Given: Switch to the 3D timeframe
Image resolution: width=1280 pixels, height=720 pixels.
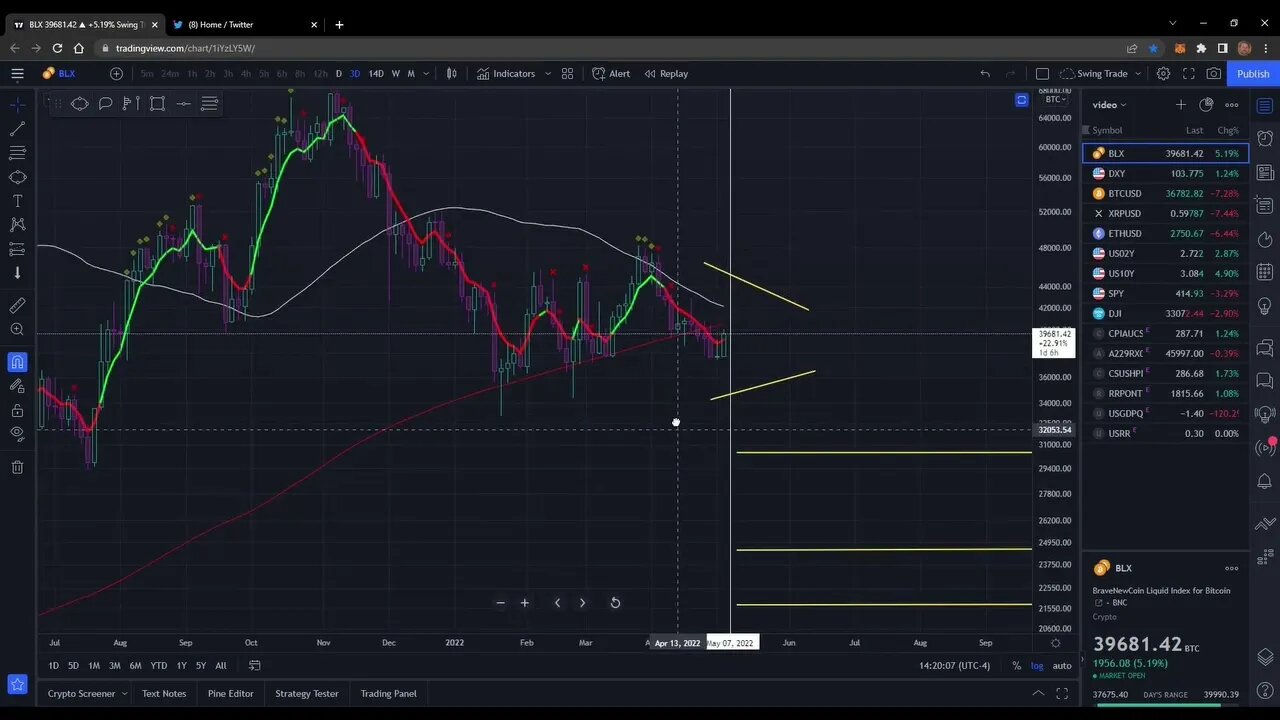Looking at the screenshot, I should click(x=354, y=73).
